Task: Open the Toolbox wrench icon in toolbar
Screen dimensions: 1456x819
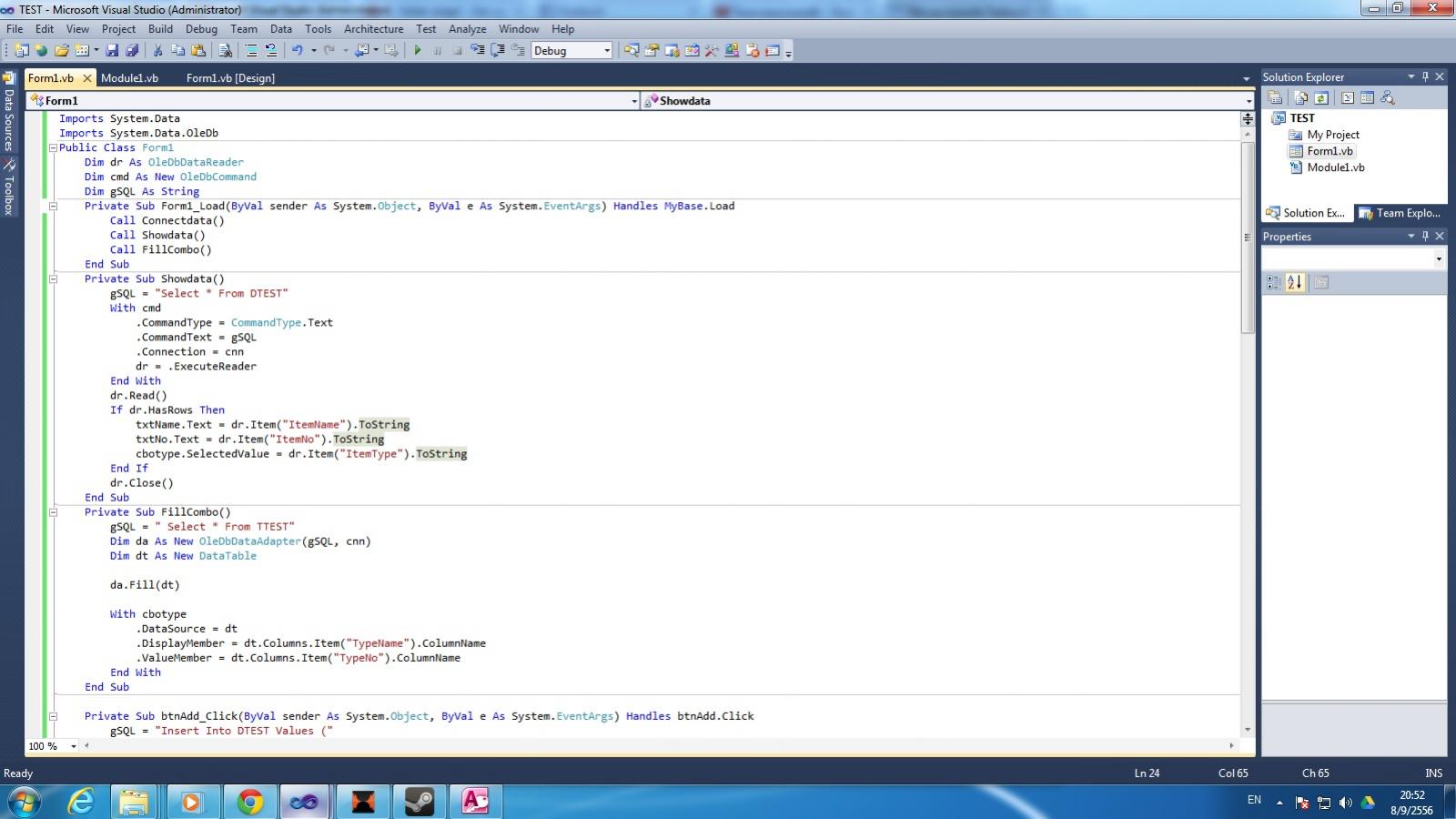Action: coord(712,51)
